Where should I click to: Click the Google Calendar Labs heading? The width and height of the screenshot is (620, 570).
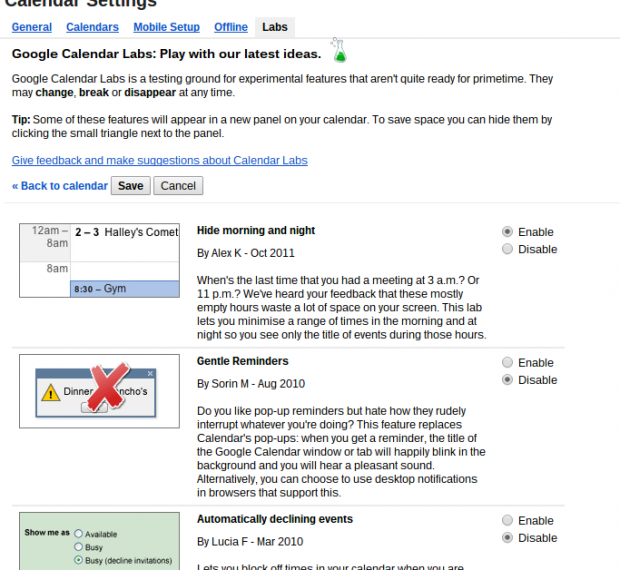click(166, 54)
